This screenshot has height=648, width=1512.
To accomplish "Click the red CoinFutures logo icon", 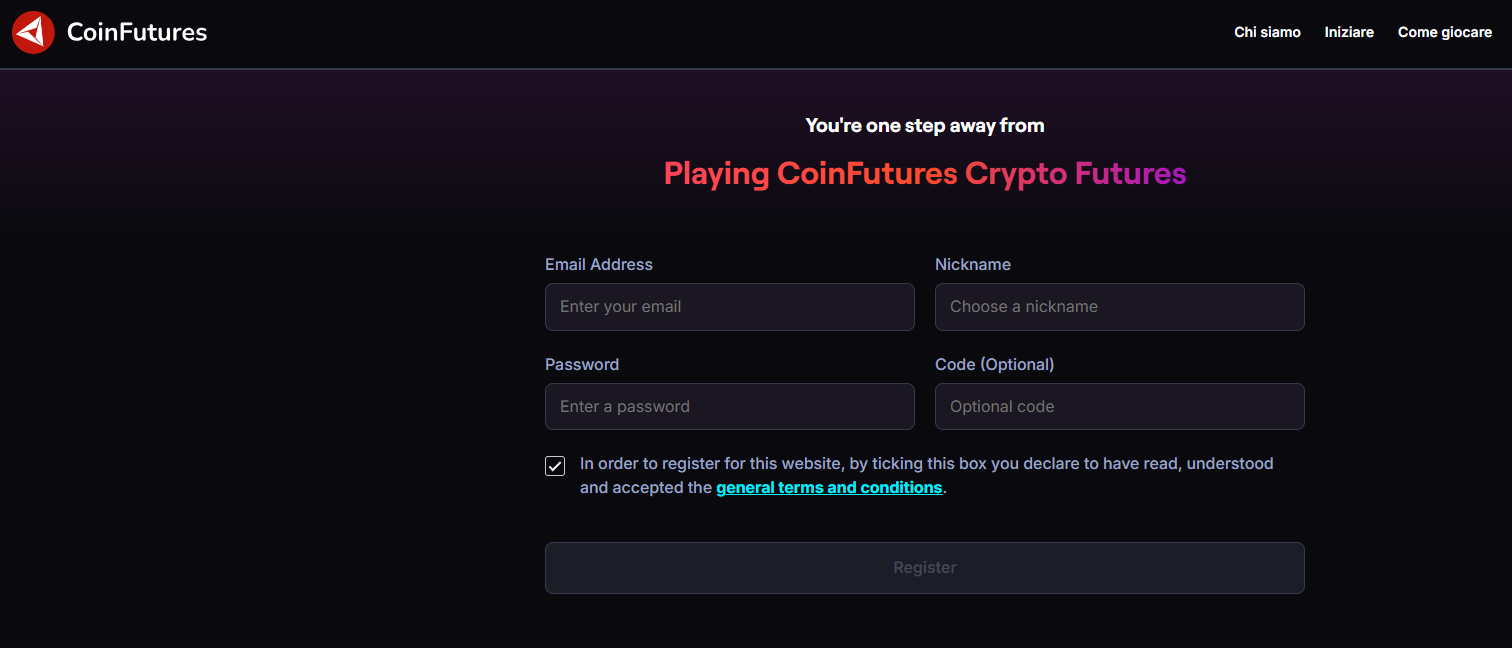I will tap(33, 33).
